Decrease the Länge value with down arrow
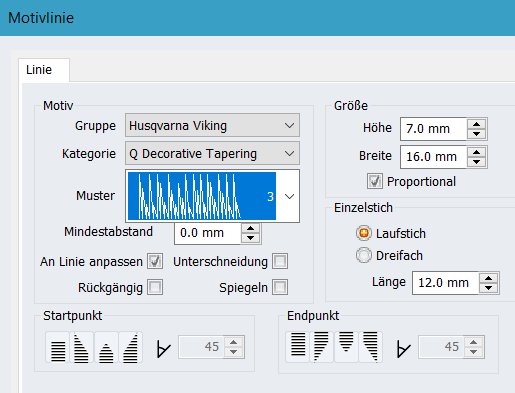 488,288
